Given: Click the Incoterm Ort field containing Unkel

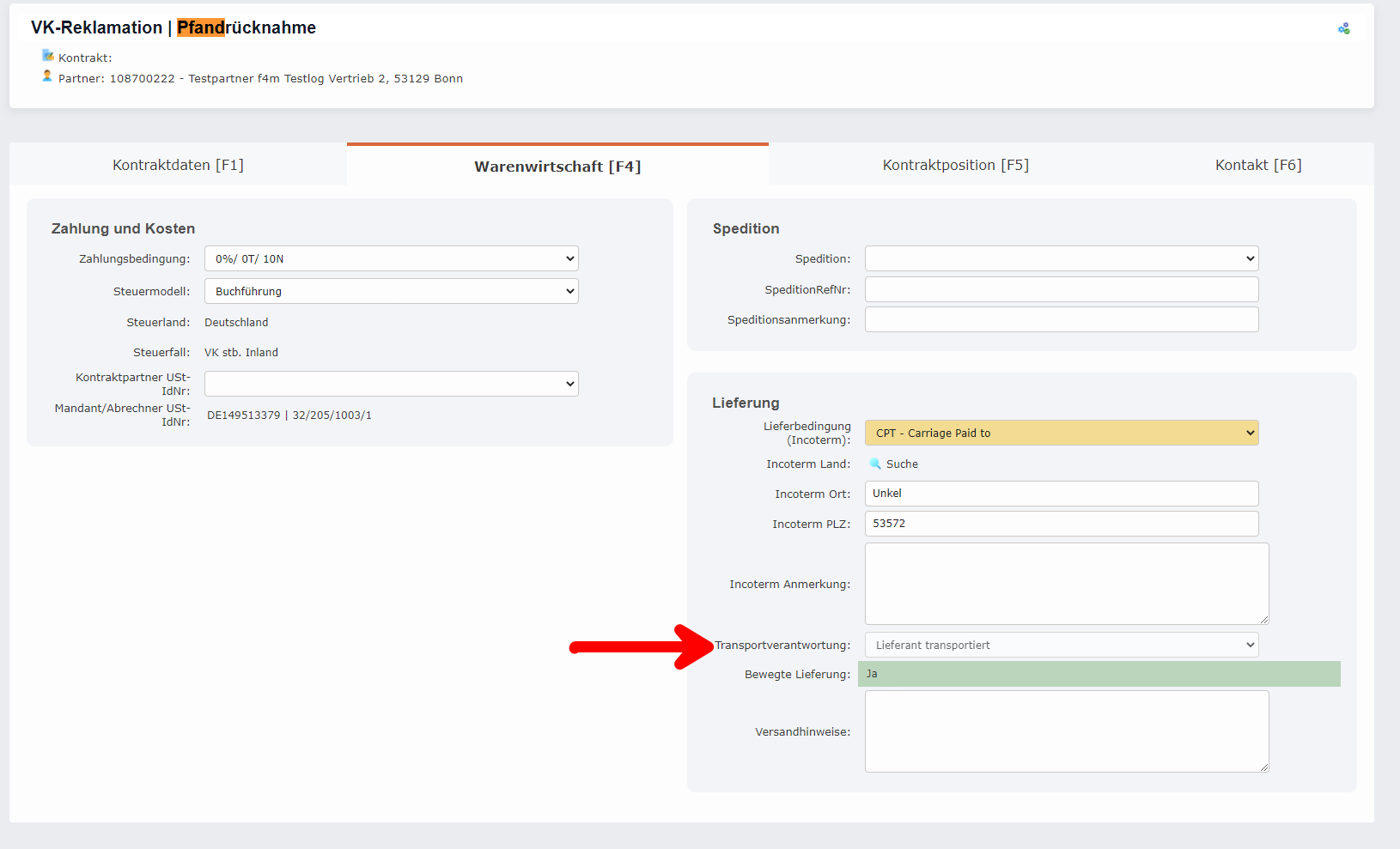Looking at the screenshot, I should click(1062, 494).
